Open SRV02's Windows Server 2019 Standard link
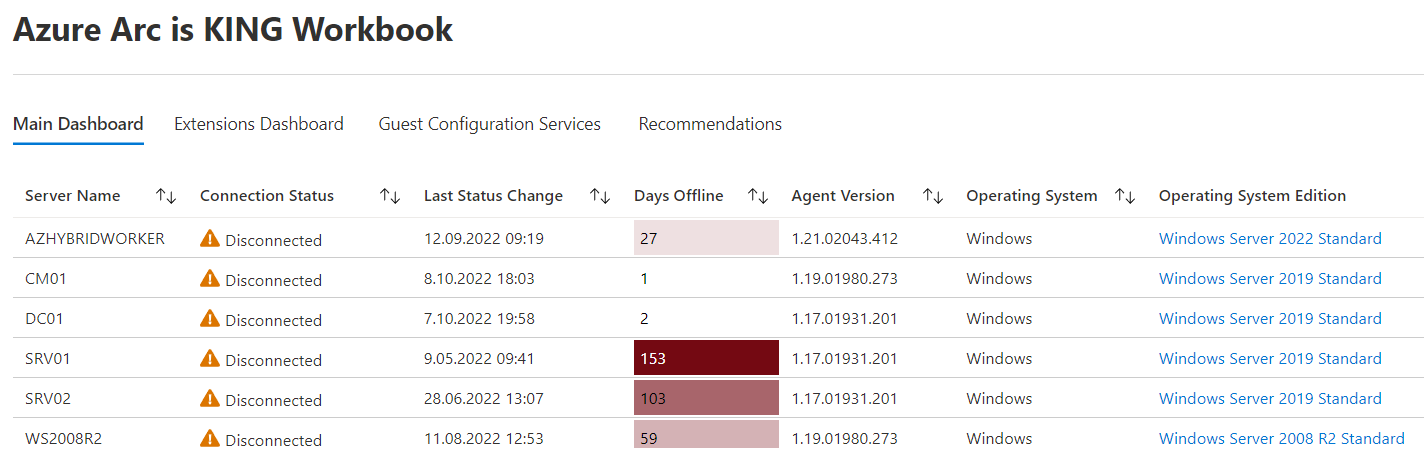This screenshot has width=1424, height=458. [1270, 399]
